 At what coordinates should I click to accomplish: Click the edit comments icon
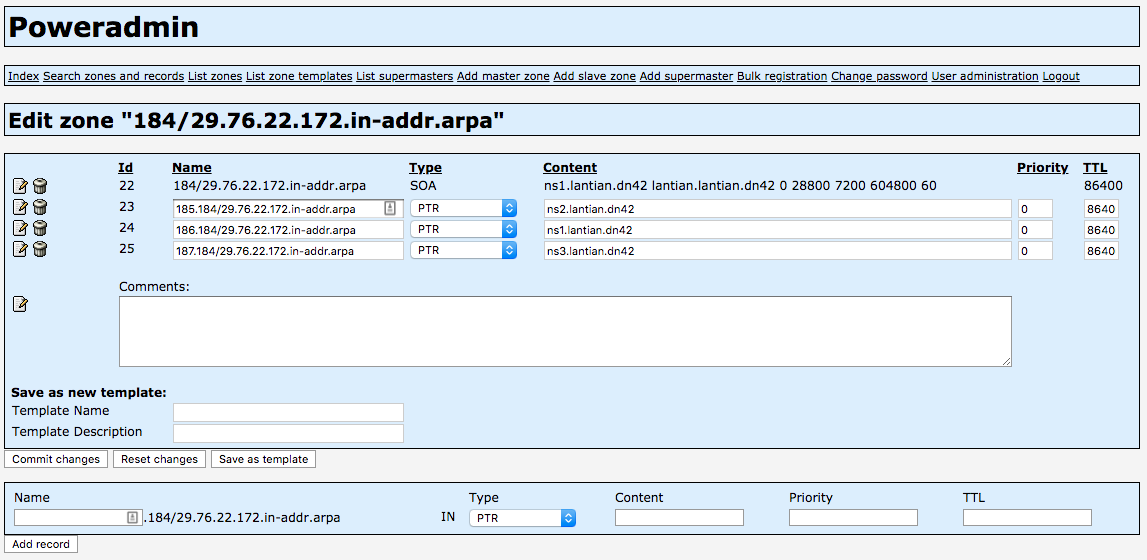click(20, 304)
